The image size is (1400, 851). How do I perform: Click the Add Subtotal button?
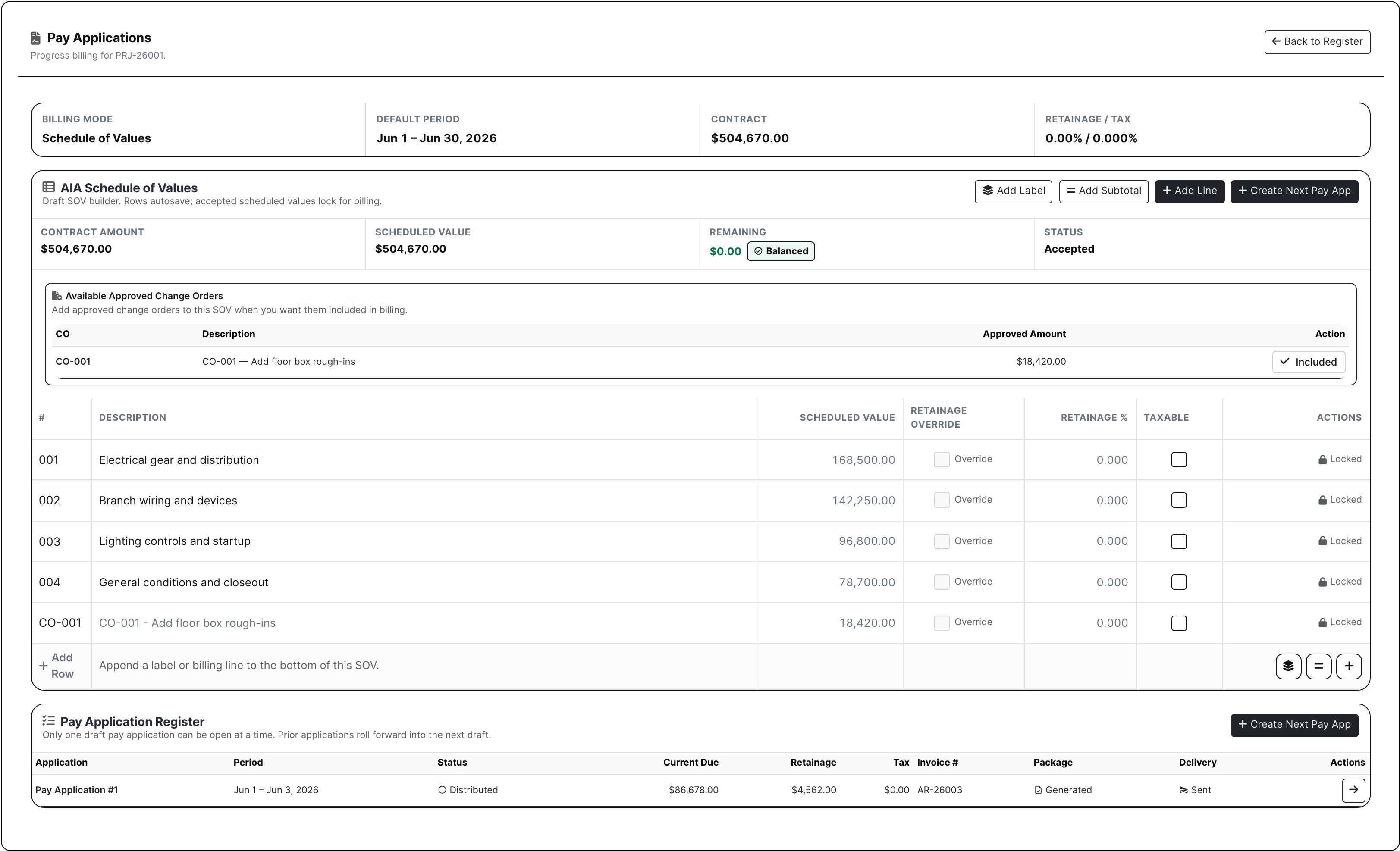click(1103, 191)
